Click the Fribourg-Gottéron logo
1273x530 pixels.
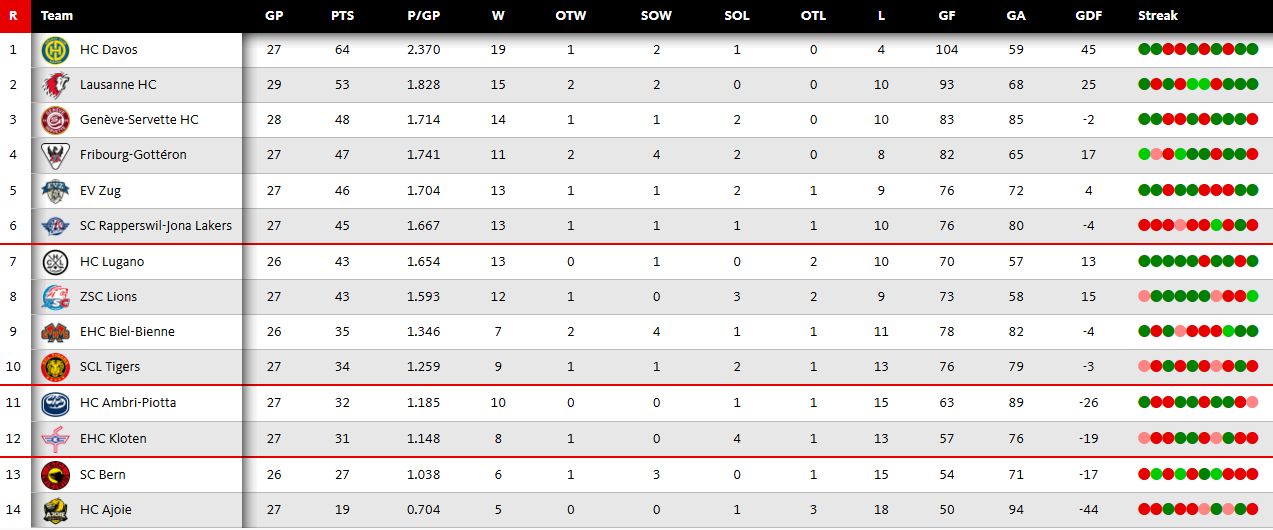(54, 155)
